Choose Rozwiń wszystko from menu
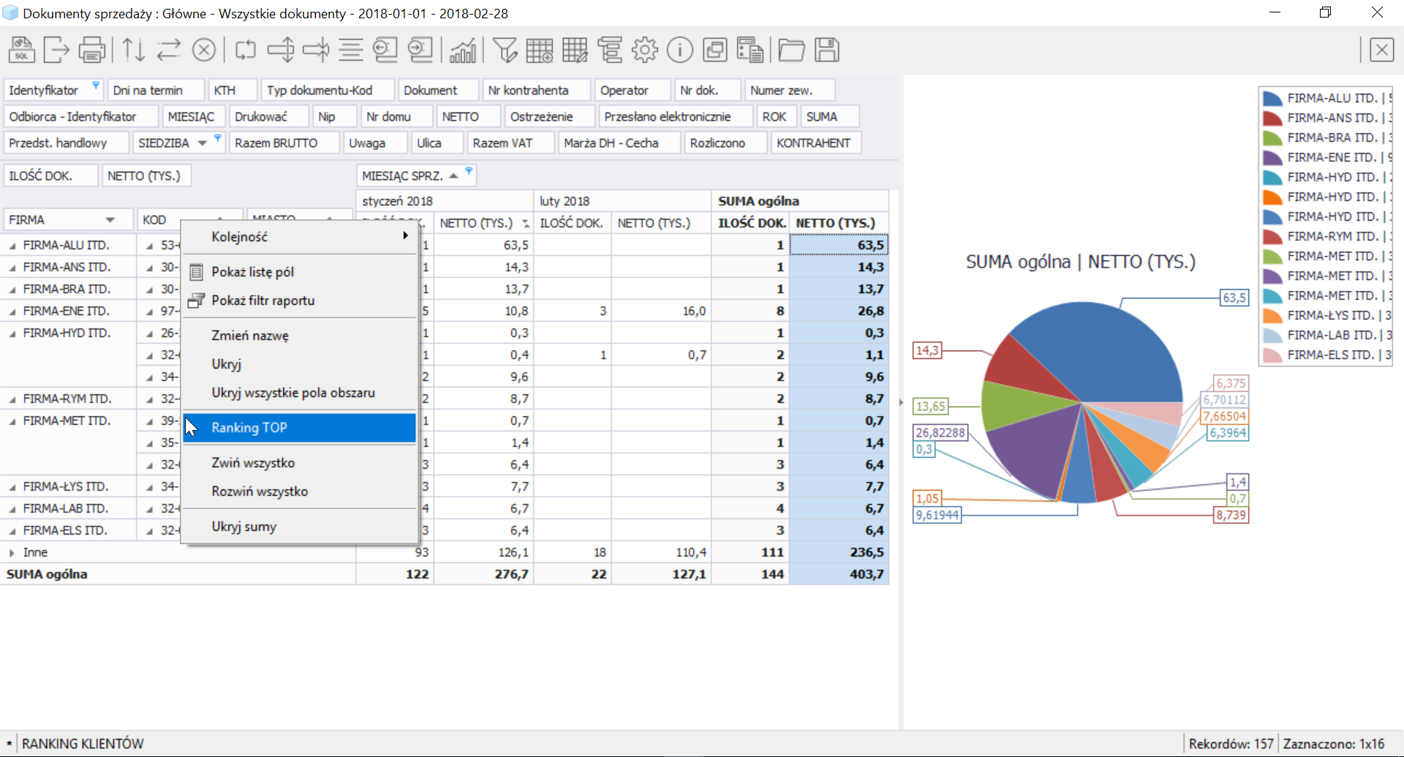 click(299, 492)
